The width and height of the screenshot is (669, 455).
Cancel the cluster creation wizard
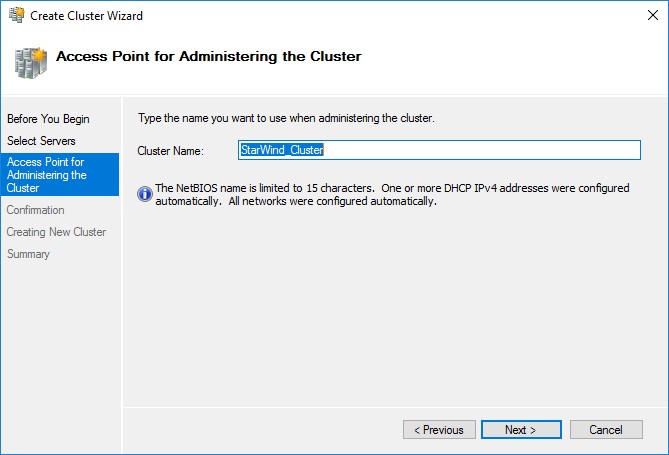[606, 430]
